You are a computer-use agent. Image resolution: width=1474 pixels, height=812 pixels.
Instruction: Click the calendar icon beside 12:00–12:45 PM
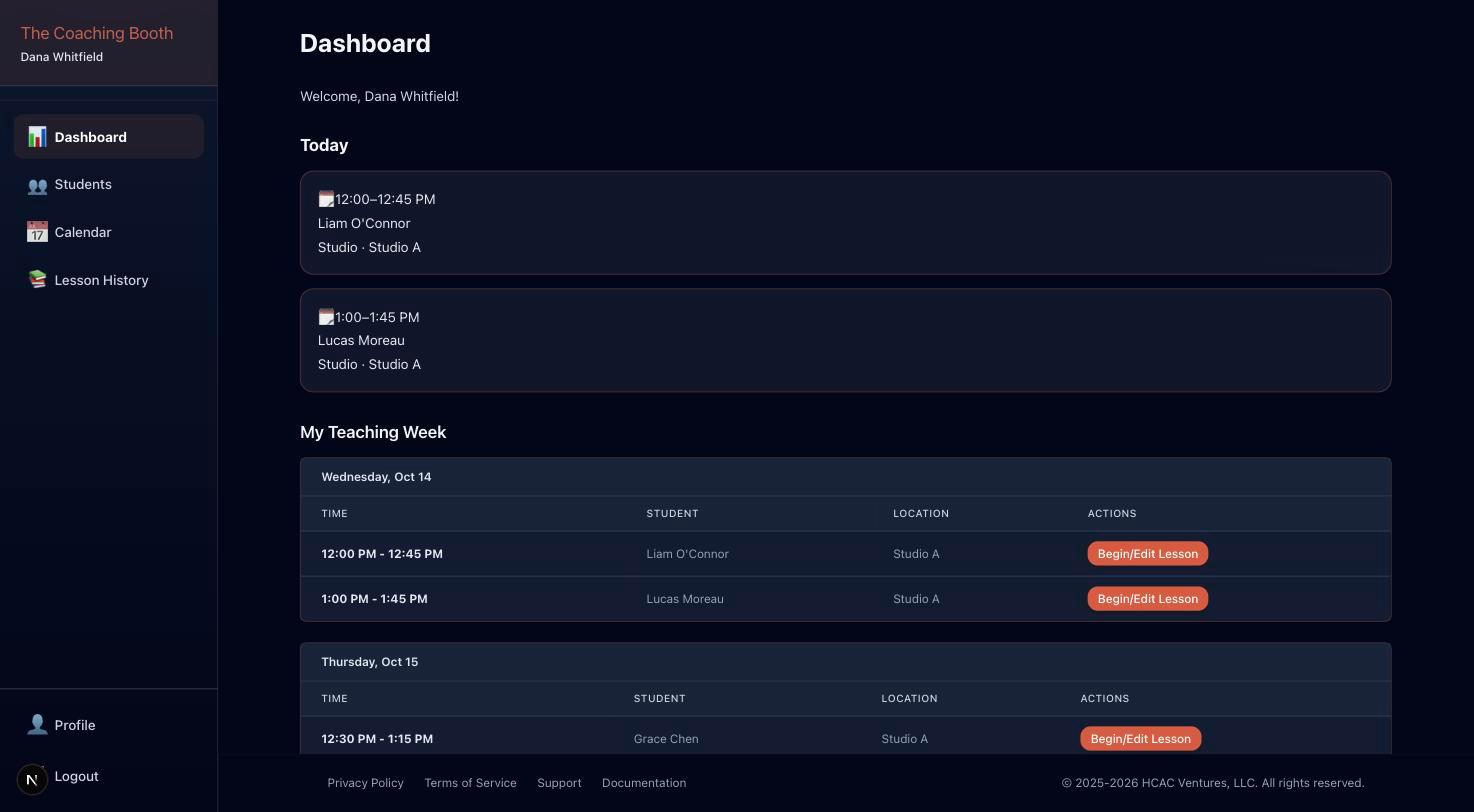326,199
